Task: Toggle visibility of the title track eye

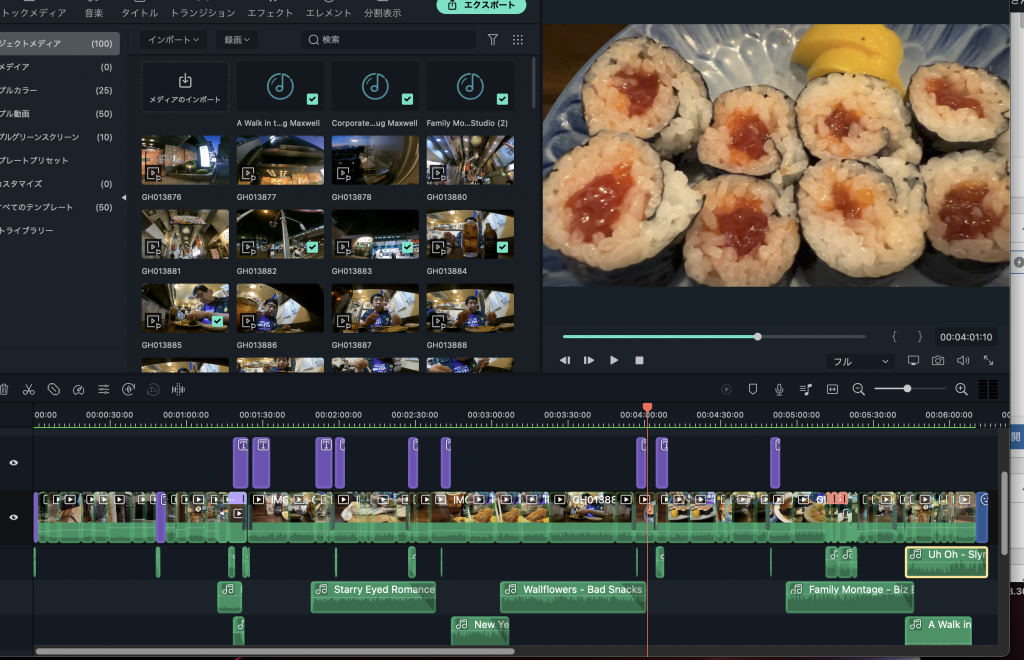Action: pyautogui.click(x=14, y=462)
